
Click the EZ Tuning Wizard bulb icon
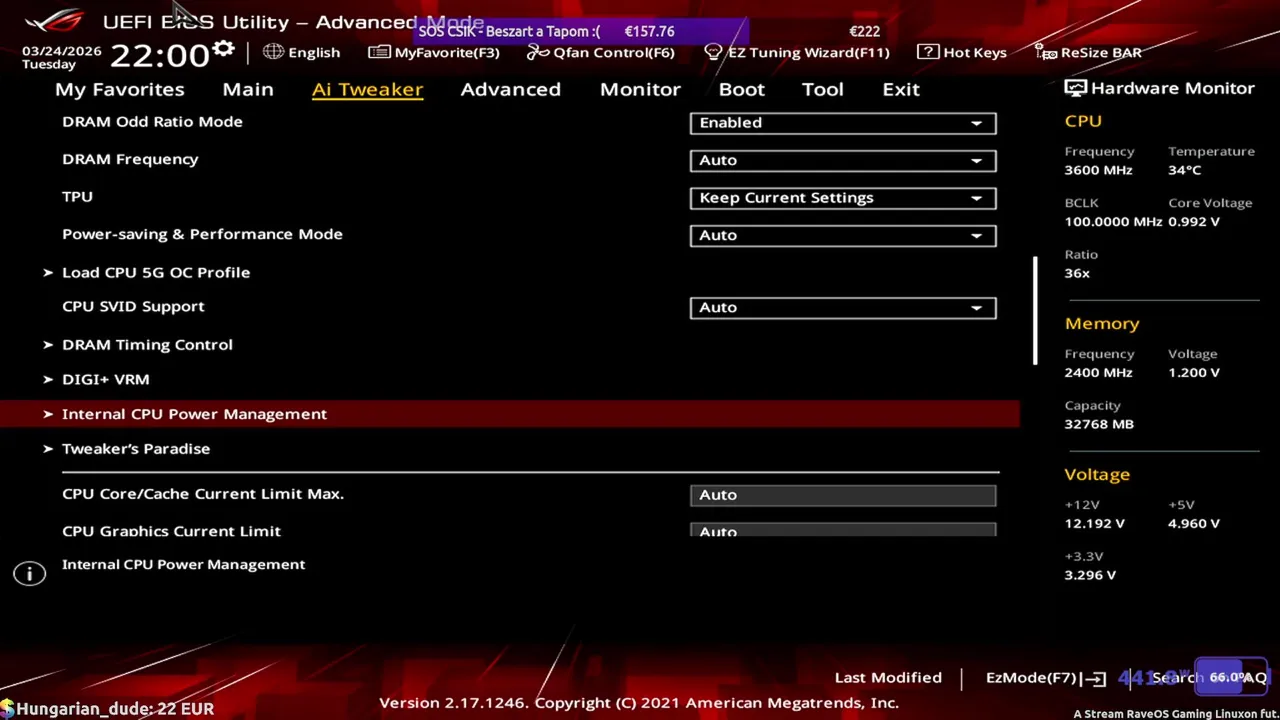tap(713, 52)
